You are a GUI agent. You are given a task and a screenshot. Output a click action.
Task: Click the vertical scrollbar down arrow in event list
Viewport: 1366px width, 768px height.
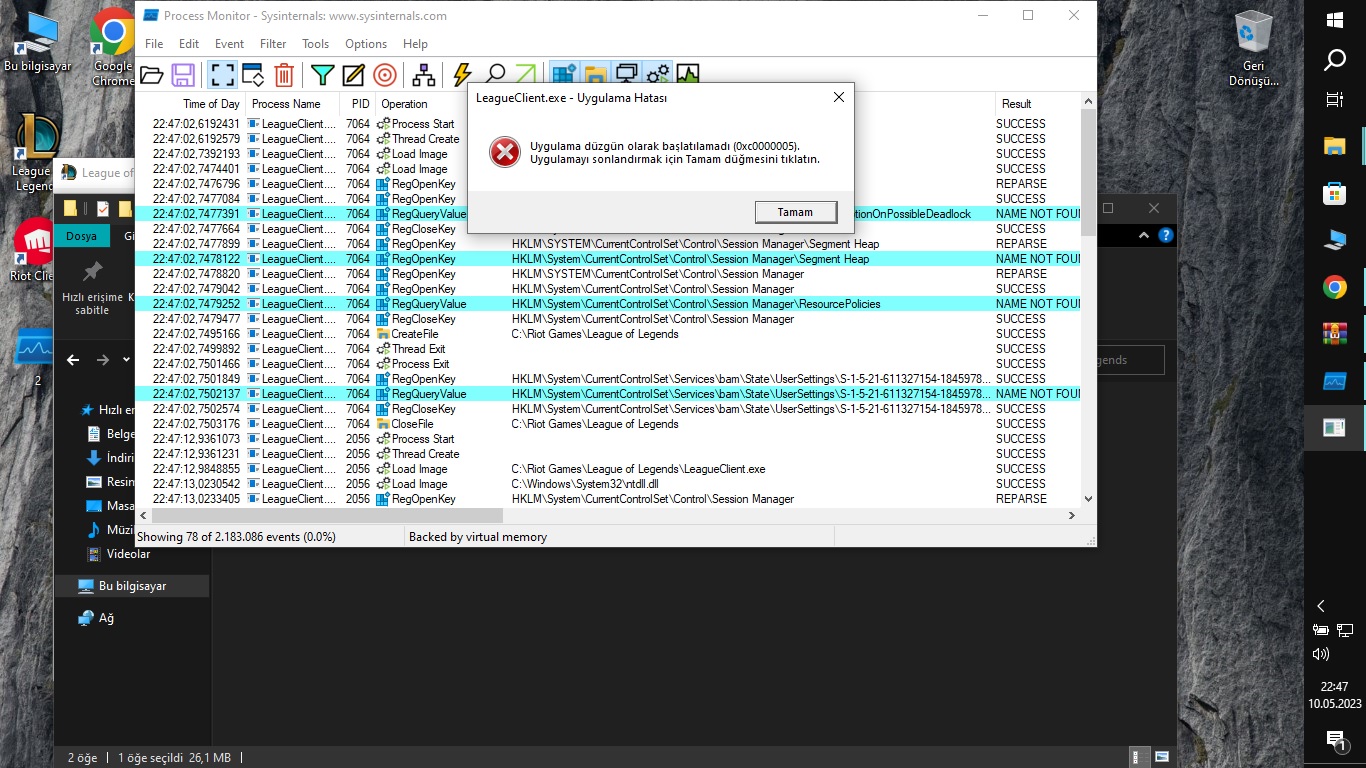[x=1088, y=499]
